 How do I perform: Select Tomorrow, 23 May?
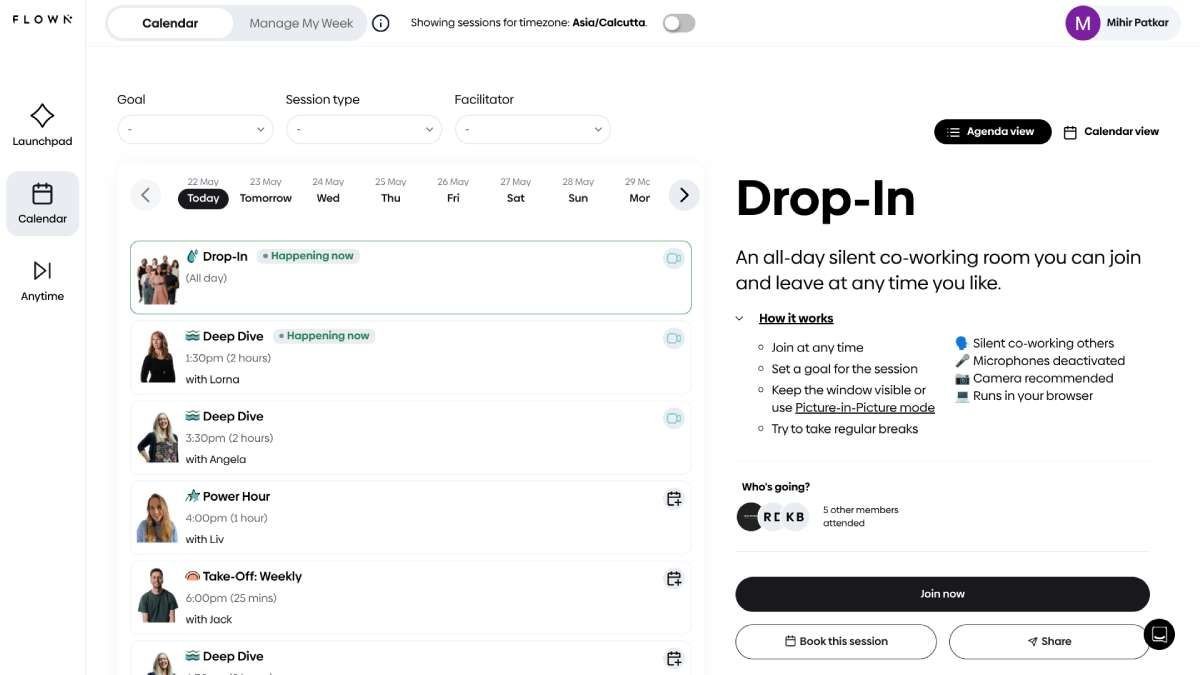point(266,191)
